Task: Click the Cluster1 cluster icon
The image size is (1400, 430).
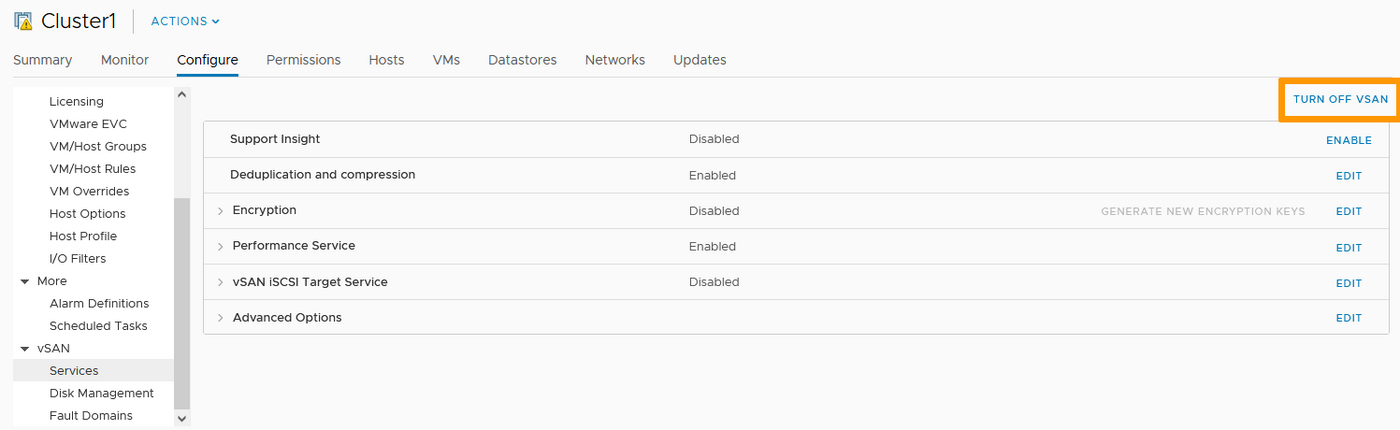Action: [23, 21]
